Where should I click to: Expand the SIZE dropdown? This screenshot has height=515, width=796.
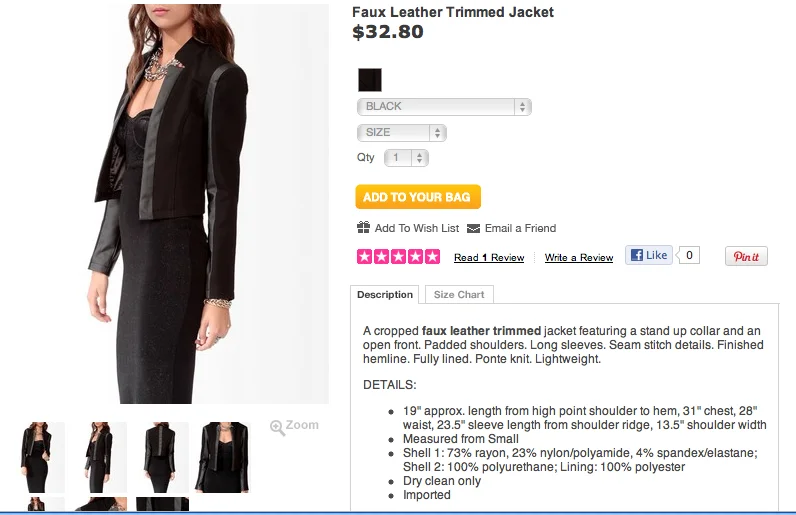pos(402,133)
